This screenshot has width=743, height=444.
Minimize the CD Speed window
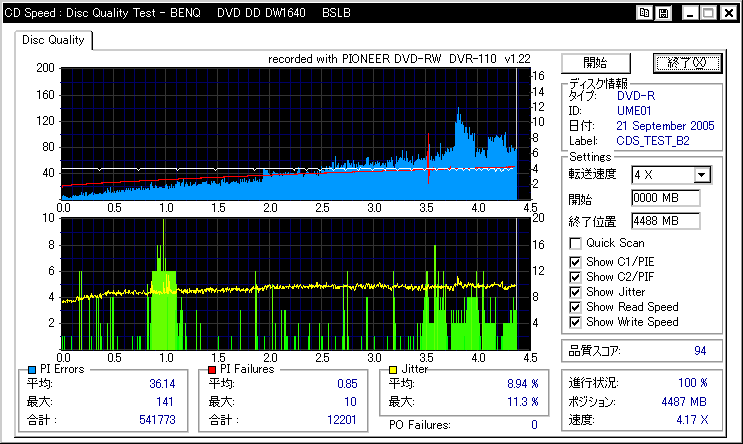[690, 13]
